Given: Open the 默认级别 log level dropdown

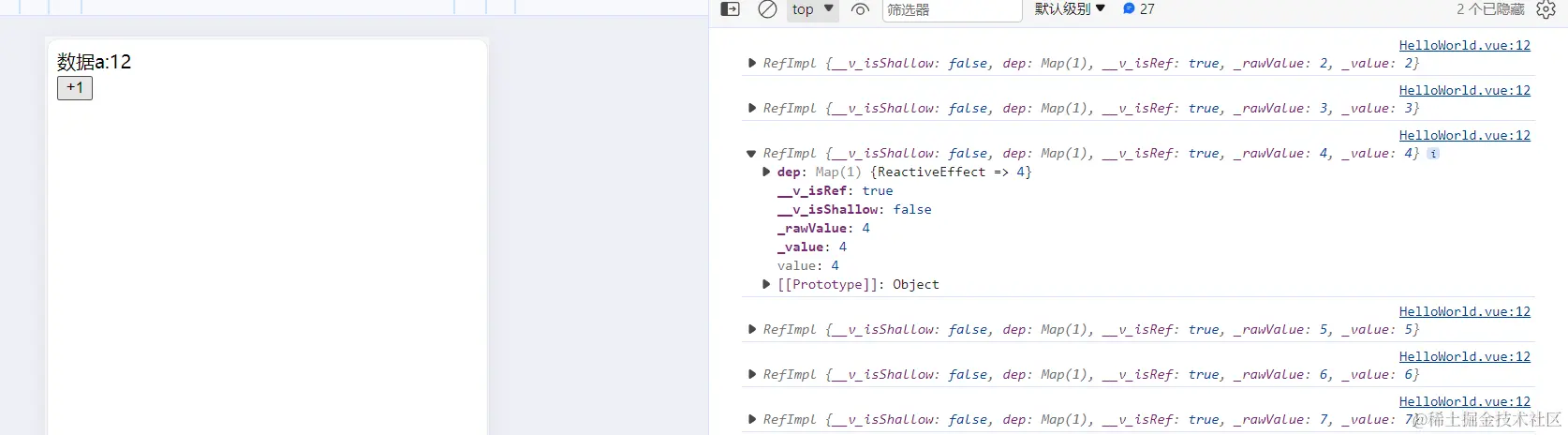Looking at the screenshot, I should (1070, 9).
